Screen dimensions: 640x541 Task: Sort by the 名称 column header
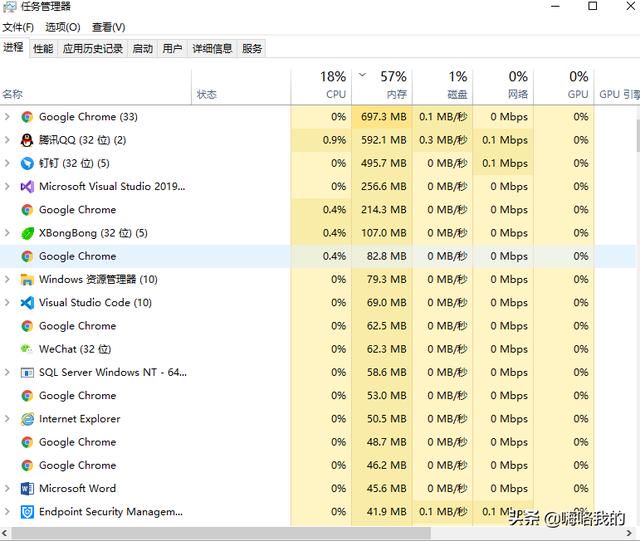(96, 86)
